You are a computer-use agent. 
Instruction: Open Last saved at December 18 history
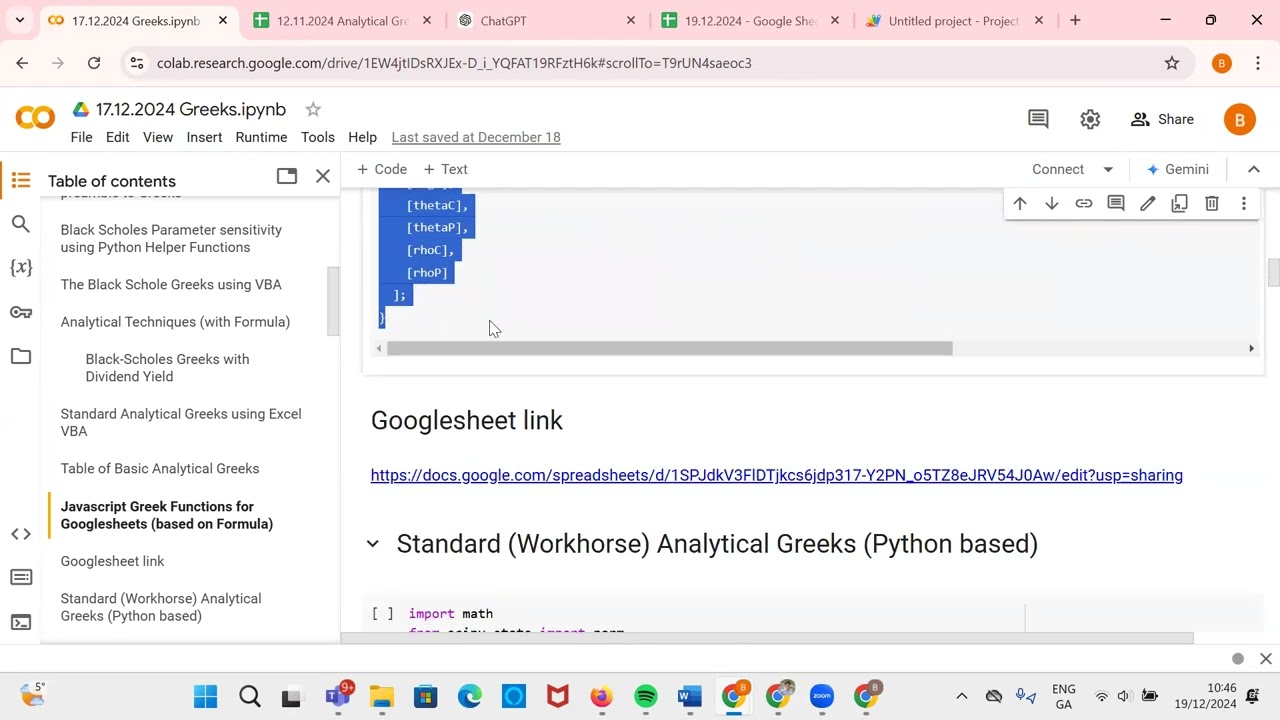[476, 137]
